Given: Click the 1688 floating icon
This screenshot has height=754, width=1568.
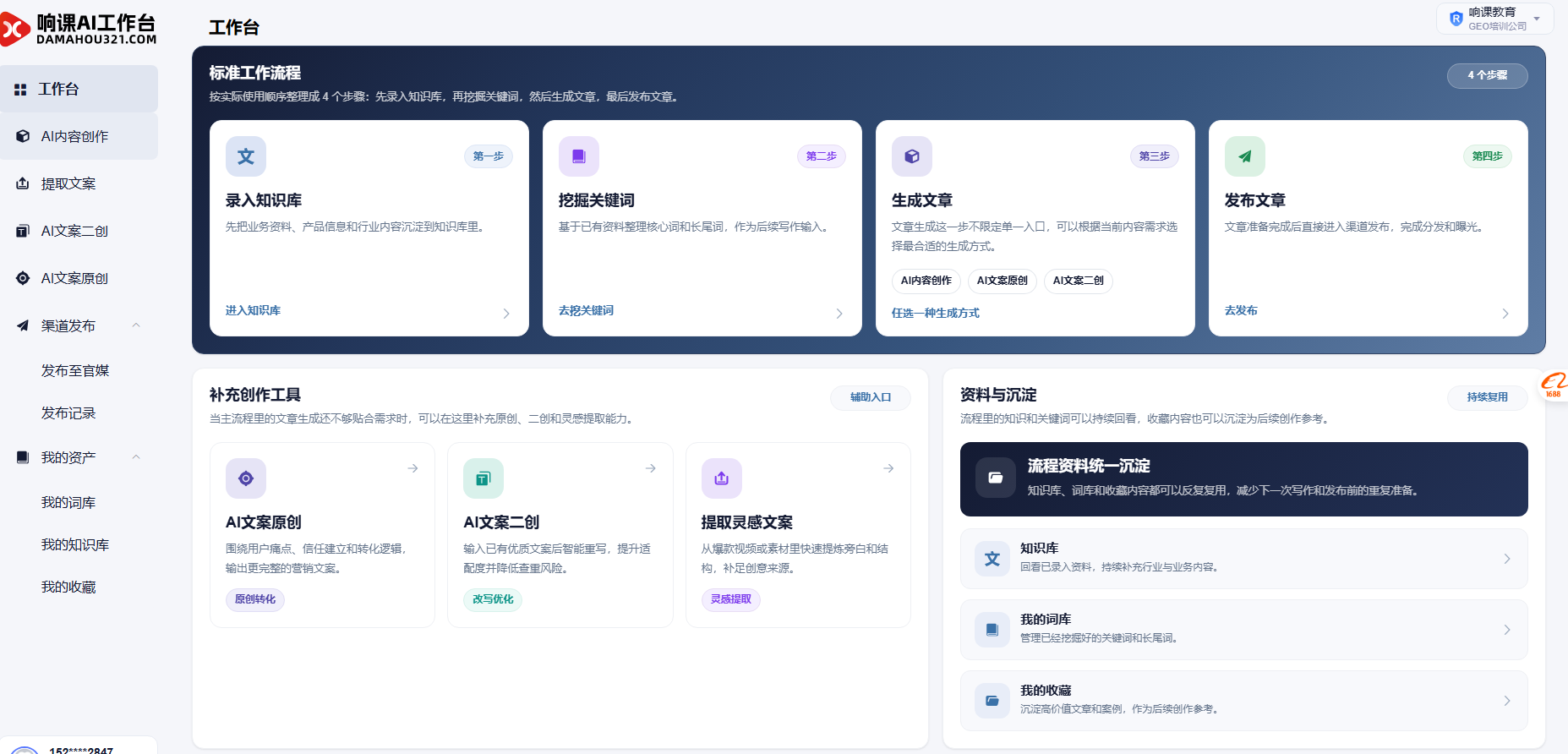Looking at the screenshot, I should (1554, 385).
